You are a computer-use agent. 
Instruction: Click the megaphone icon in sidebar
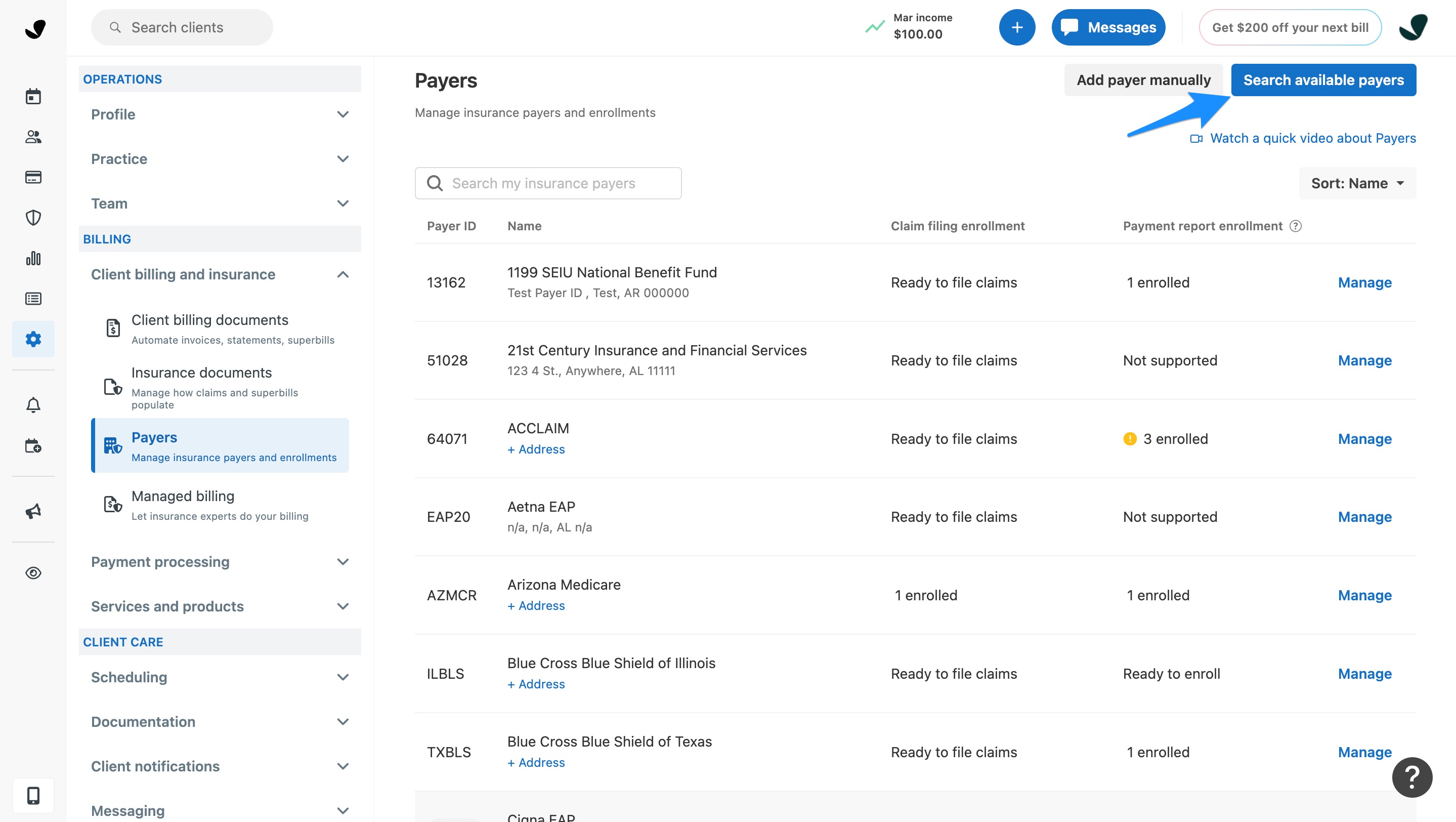tap(33, 511)
